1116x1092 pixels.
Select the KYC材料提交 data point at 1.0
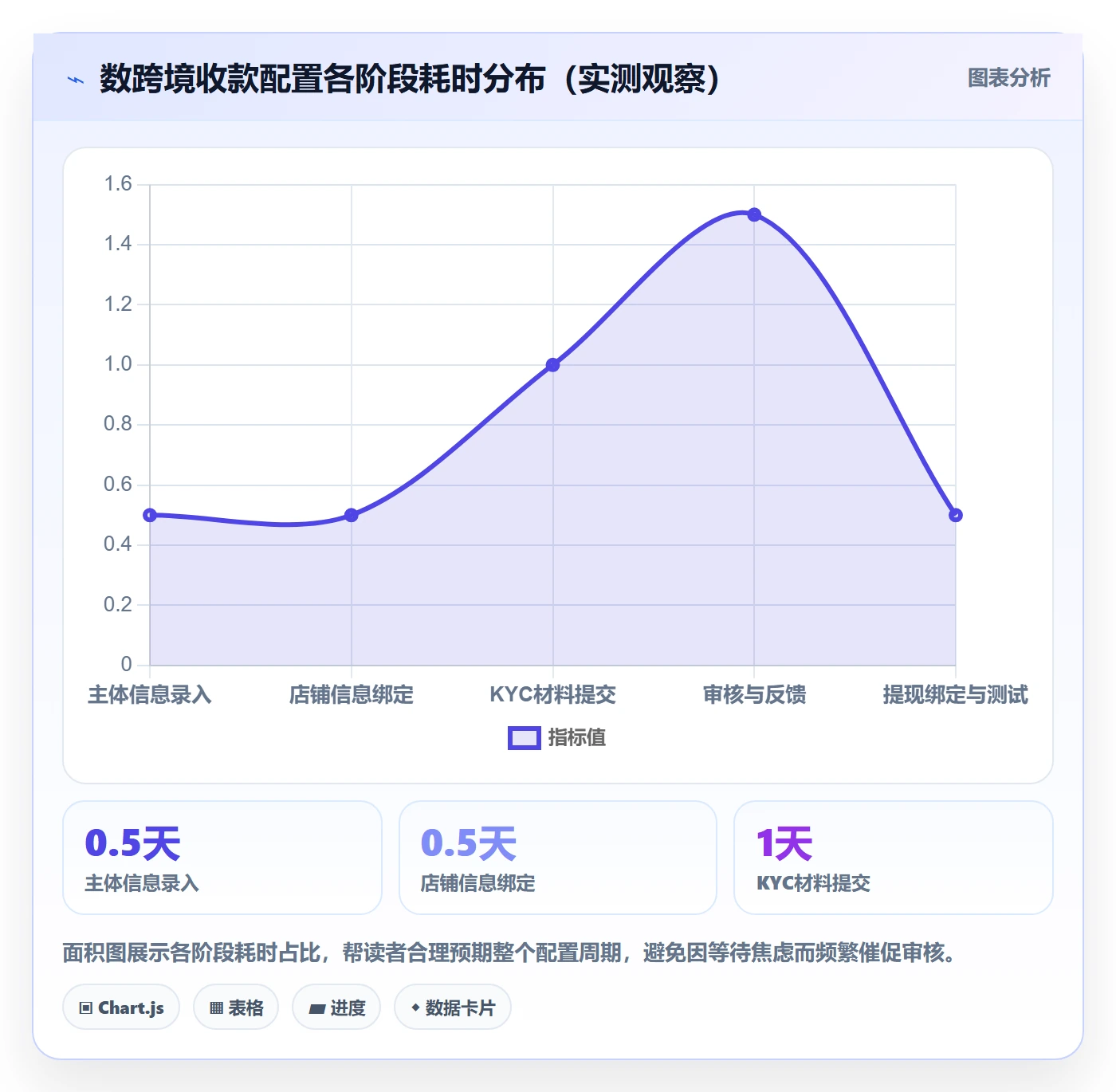point(553,365)
